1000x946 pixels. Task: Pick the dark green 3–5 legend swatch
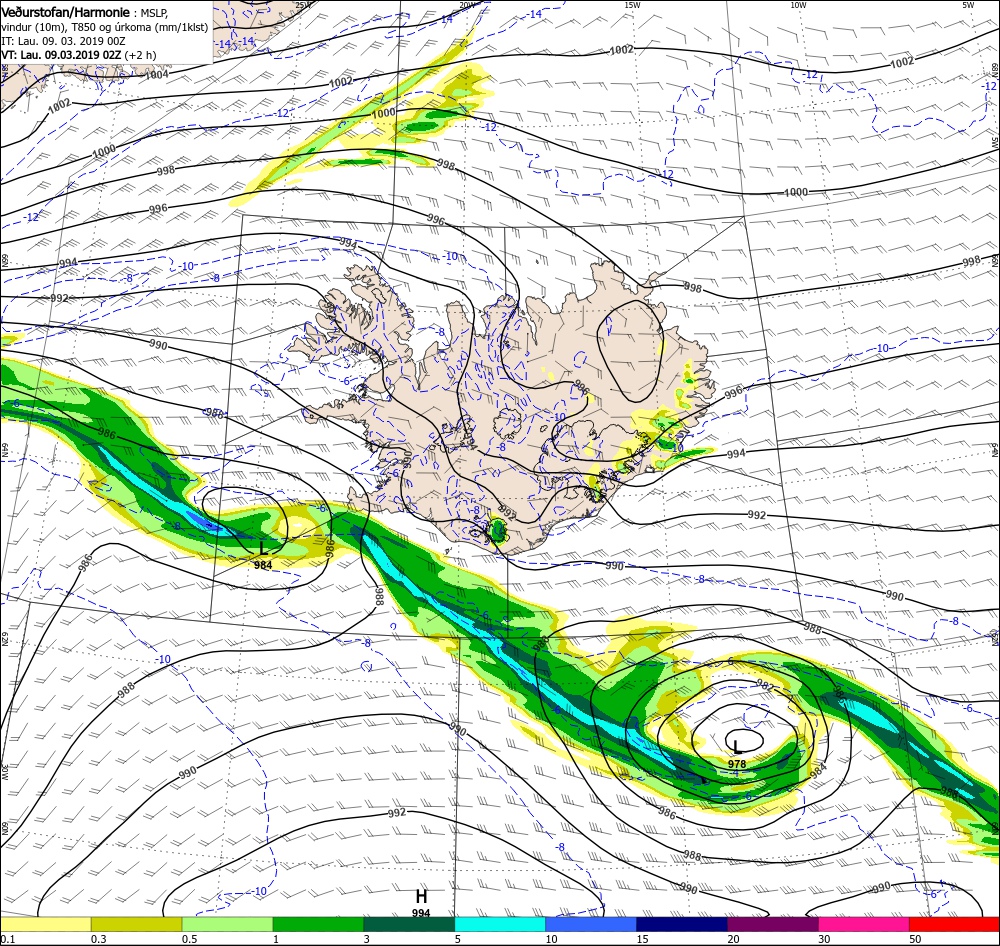409,924
